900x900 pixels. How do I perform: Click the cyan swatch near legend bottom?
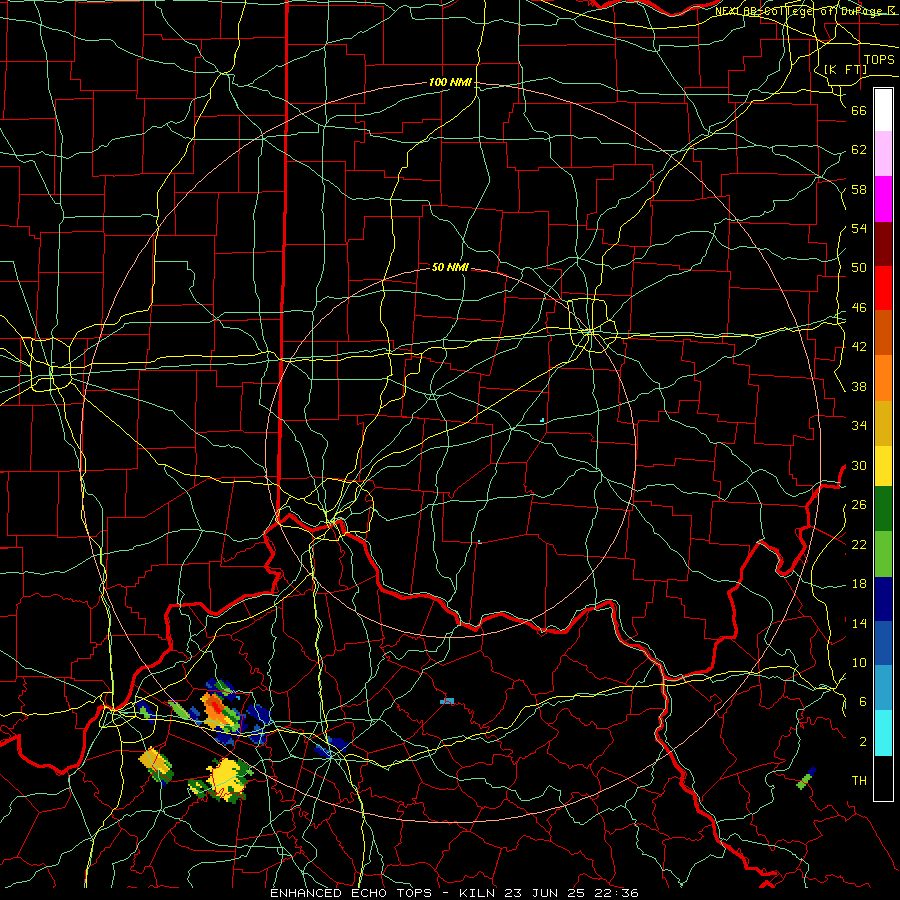(x=883, y=733)
